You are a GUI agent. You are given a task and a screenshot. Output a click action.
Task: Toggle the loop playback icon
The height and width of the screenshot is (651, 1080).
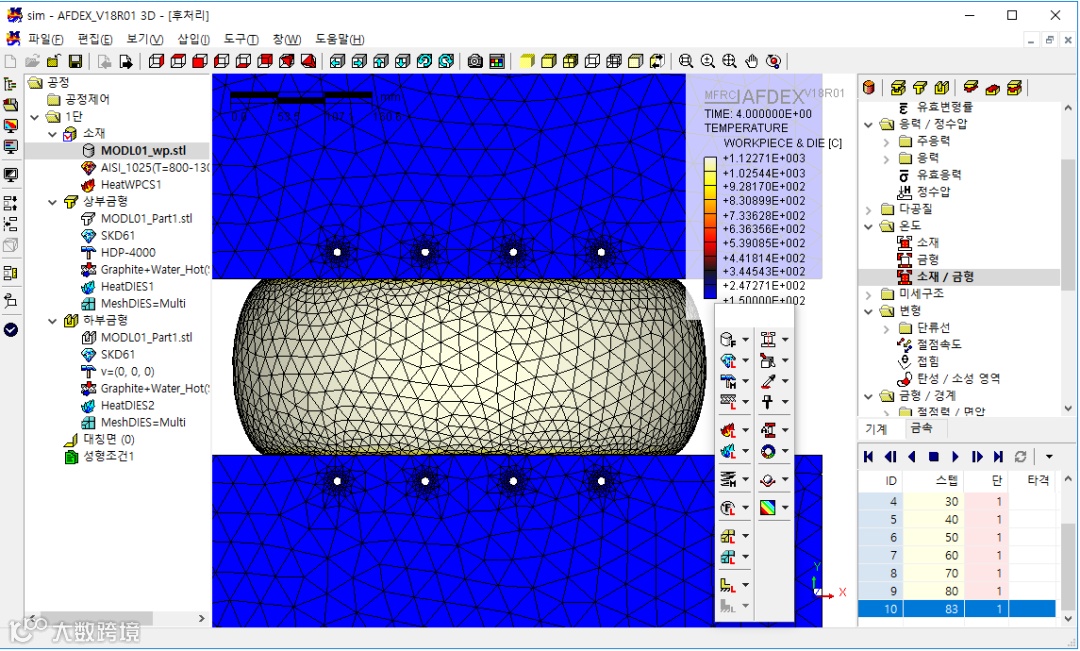coord(1021,457)
